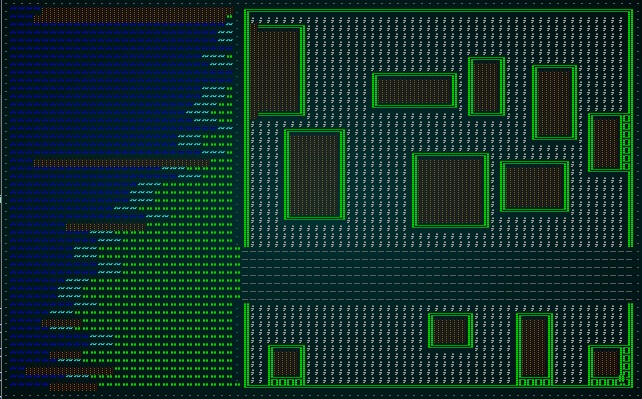Select the tall narrow building in the lower compound
Image resolution: width=642 pixels, height=399 pixels.
535,349
